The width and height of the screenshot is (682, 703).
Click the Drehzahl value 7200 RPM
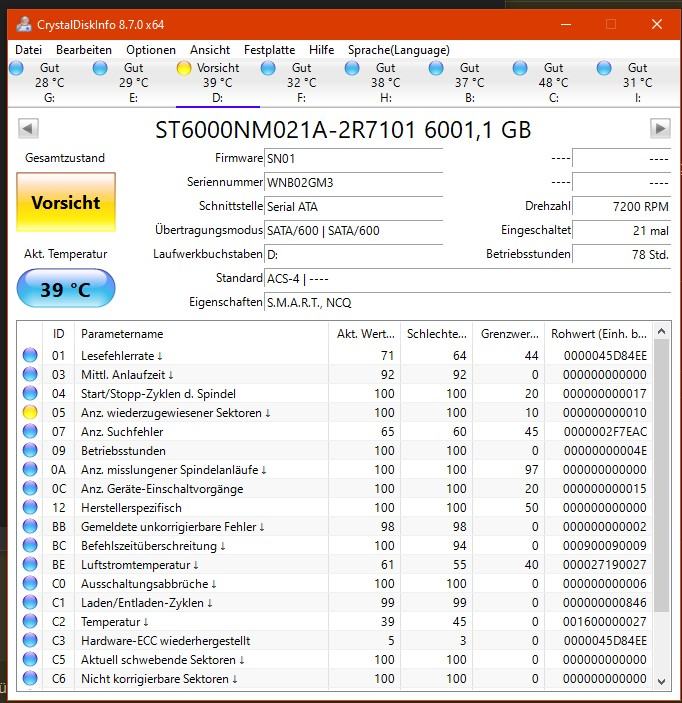621,207
